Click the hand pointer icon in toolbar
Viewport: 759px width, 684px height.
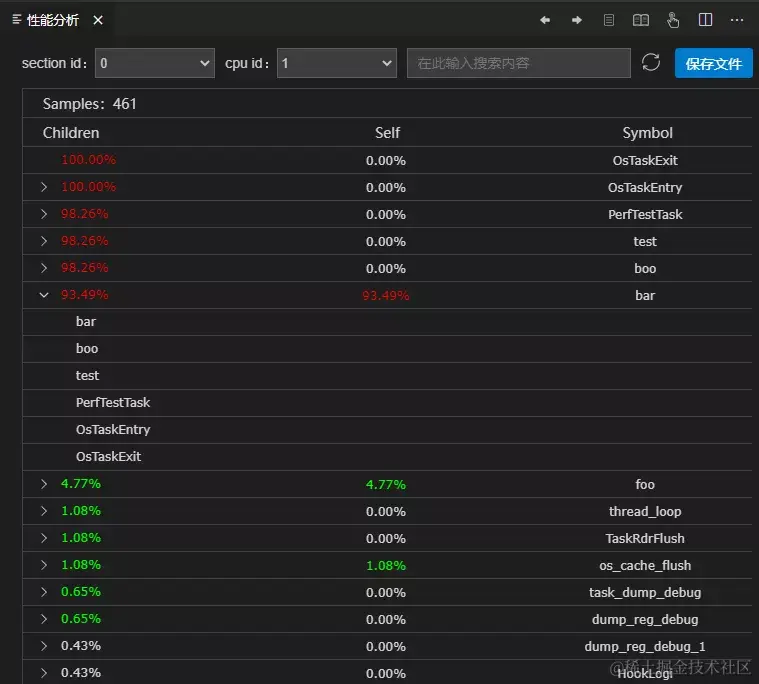673,20
